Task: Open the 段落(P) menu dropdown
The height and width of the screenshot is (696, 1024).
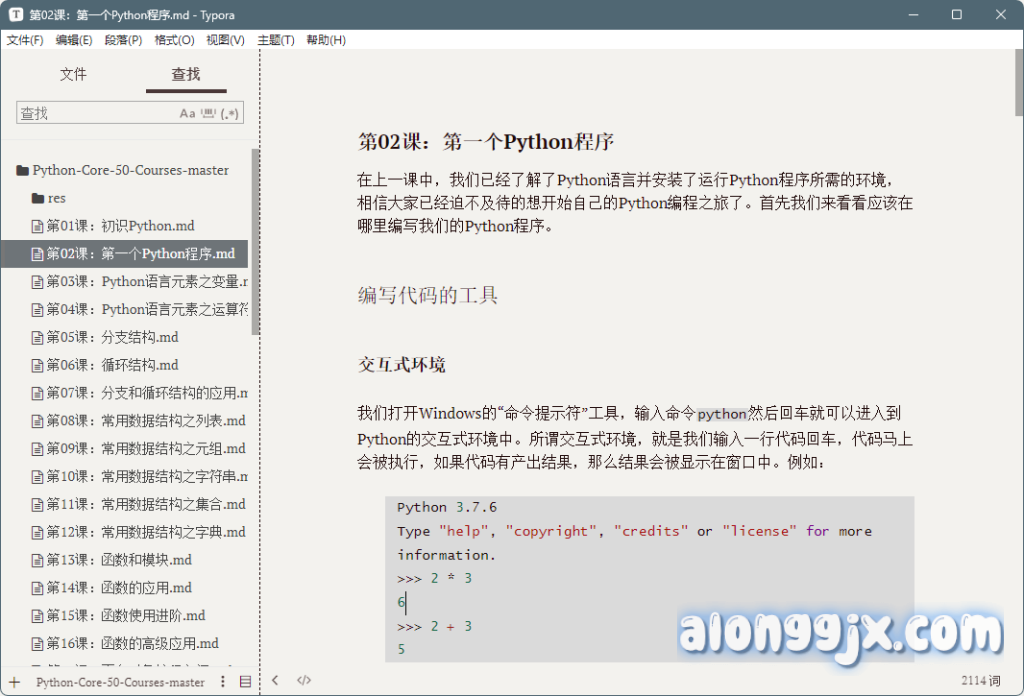Action: click(123, 40)
